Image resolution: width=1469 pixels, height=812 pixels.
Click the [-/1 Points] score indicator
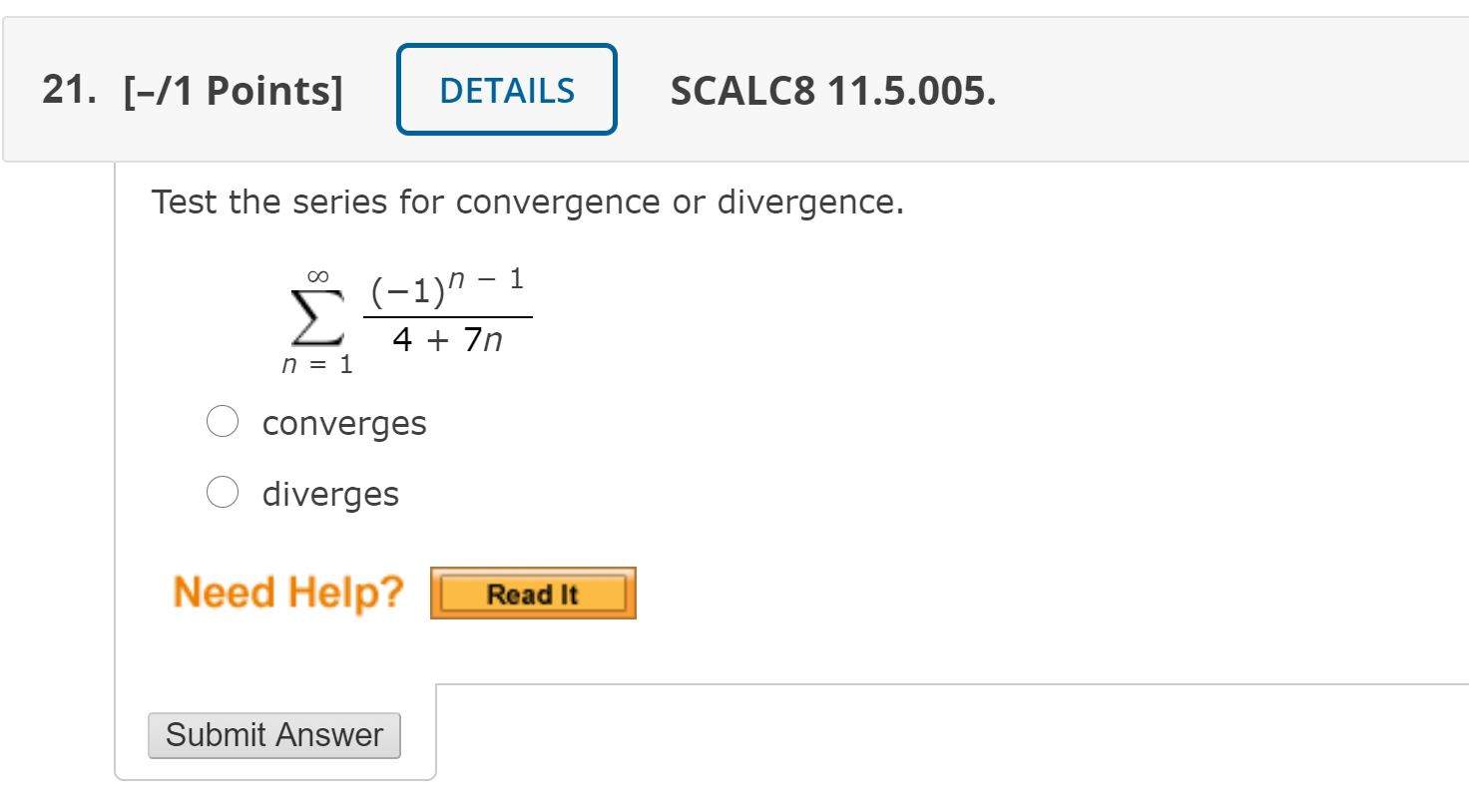[x=232, y=89]
